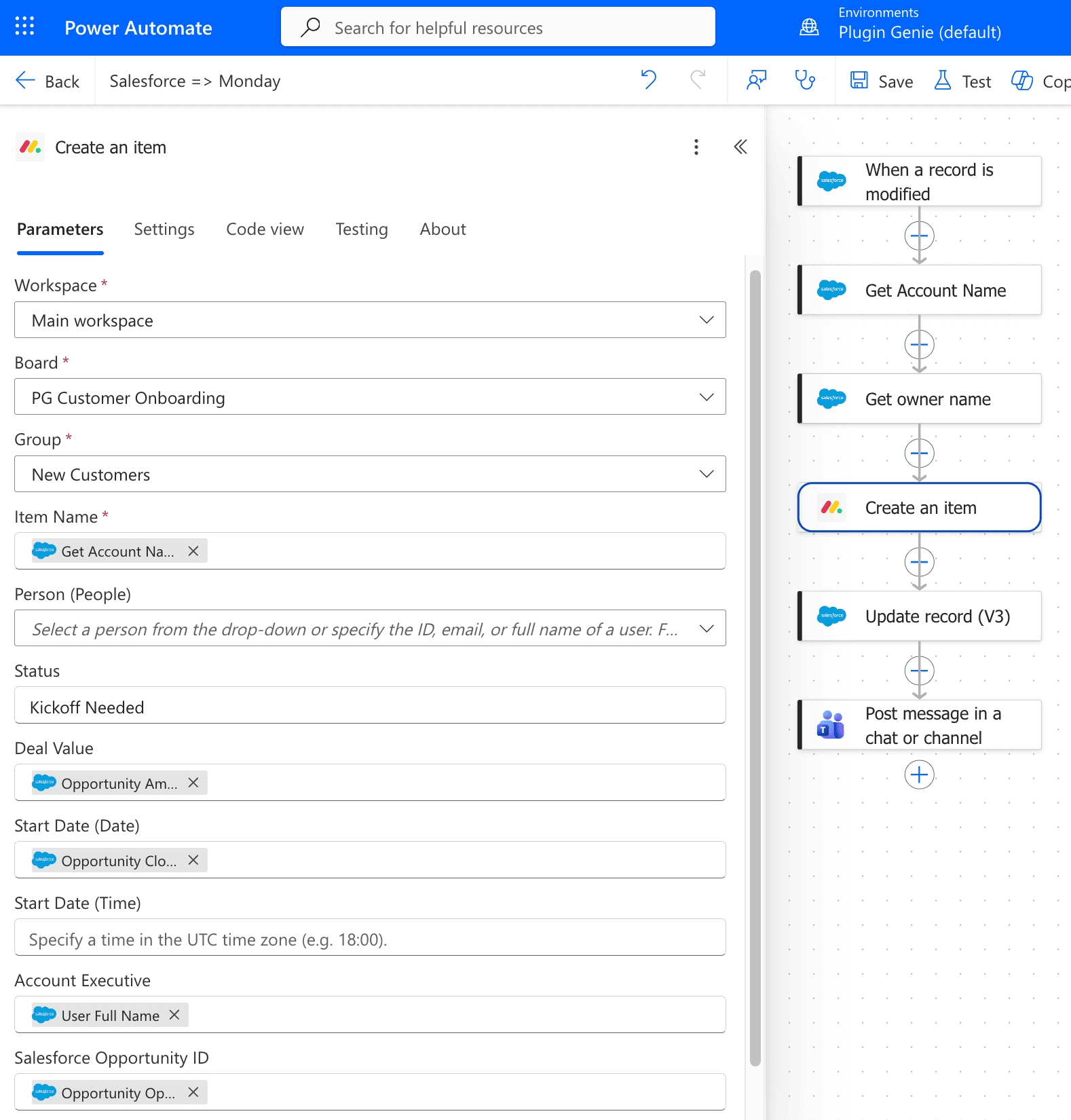Click the Environments globe icon

pos(809,26)
